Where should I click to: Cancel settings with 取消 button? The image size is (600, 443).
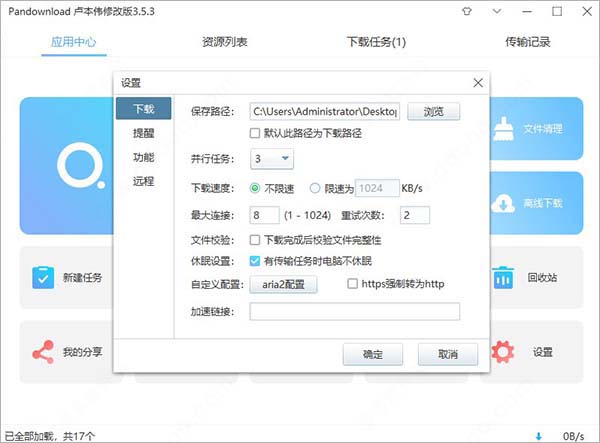(x=448, y=354)
